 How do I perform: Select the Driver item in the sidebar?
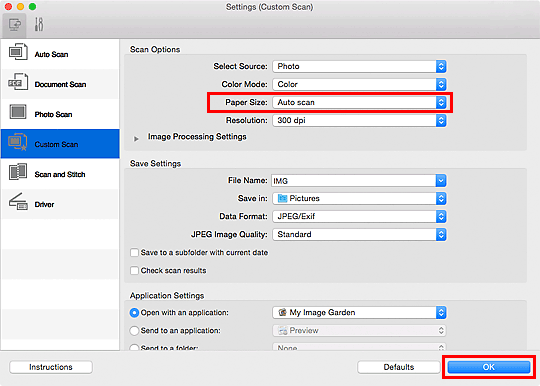[x=60, y=204]
